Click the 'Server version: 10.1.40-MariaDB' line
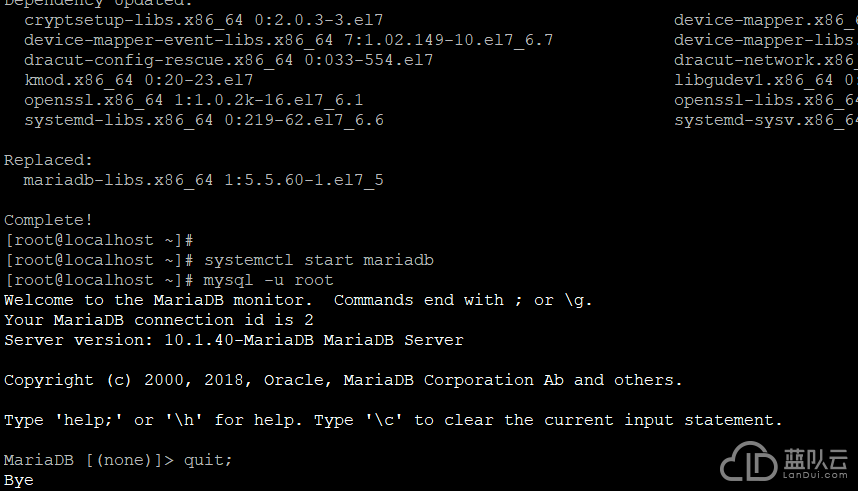Viewport: 858px width, 491px height. point(234,340)
